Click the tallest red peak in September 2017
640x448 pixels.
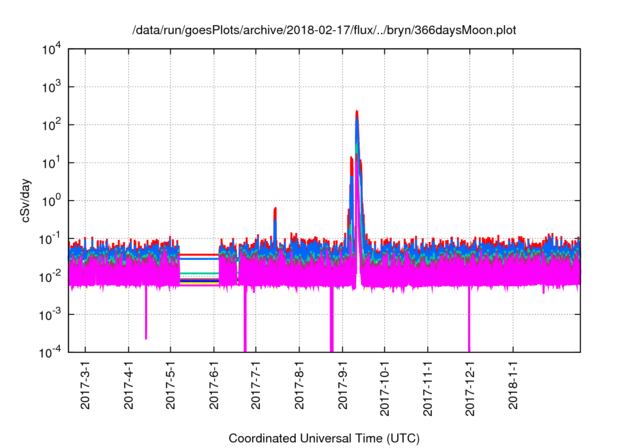357,113
